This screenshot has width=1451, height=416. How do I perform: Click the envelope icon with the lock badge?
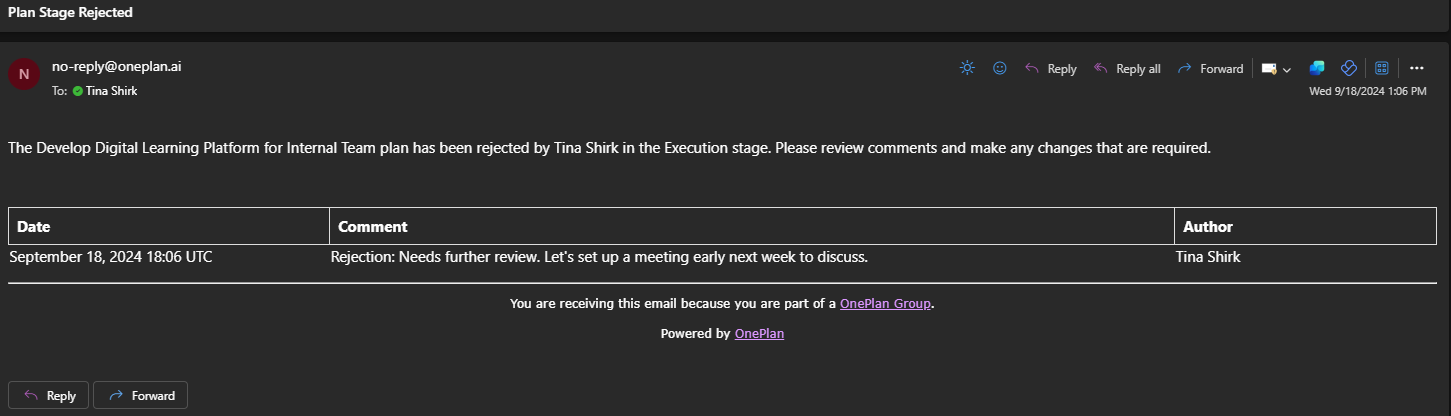click(x=1269, y=69)
